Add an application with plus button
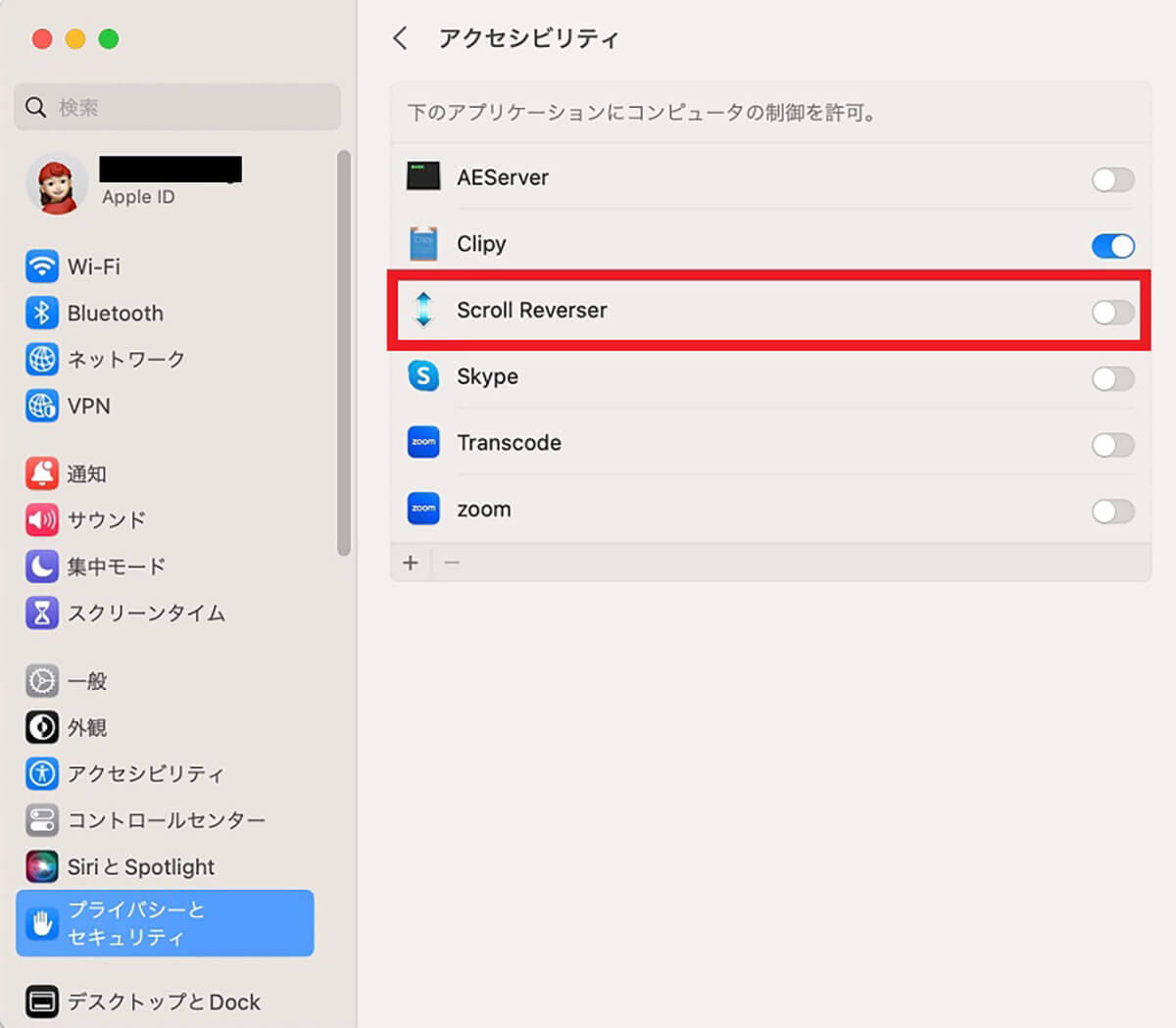The width and height of the screenshot is (1176, 1028). 411,563
